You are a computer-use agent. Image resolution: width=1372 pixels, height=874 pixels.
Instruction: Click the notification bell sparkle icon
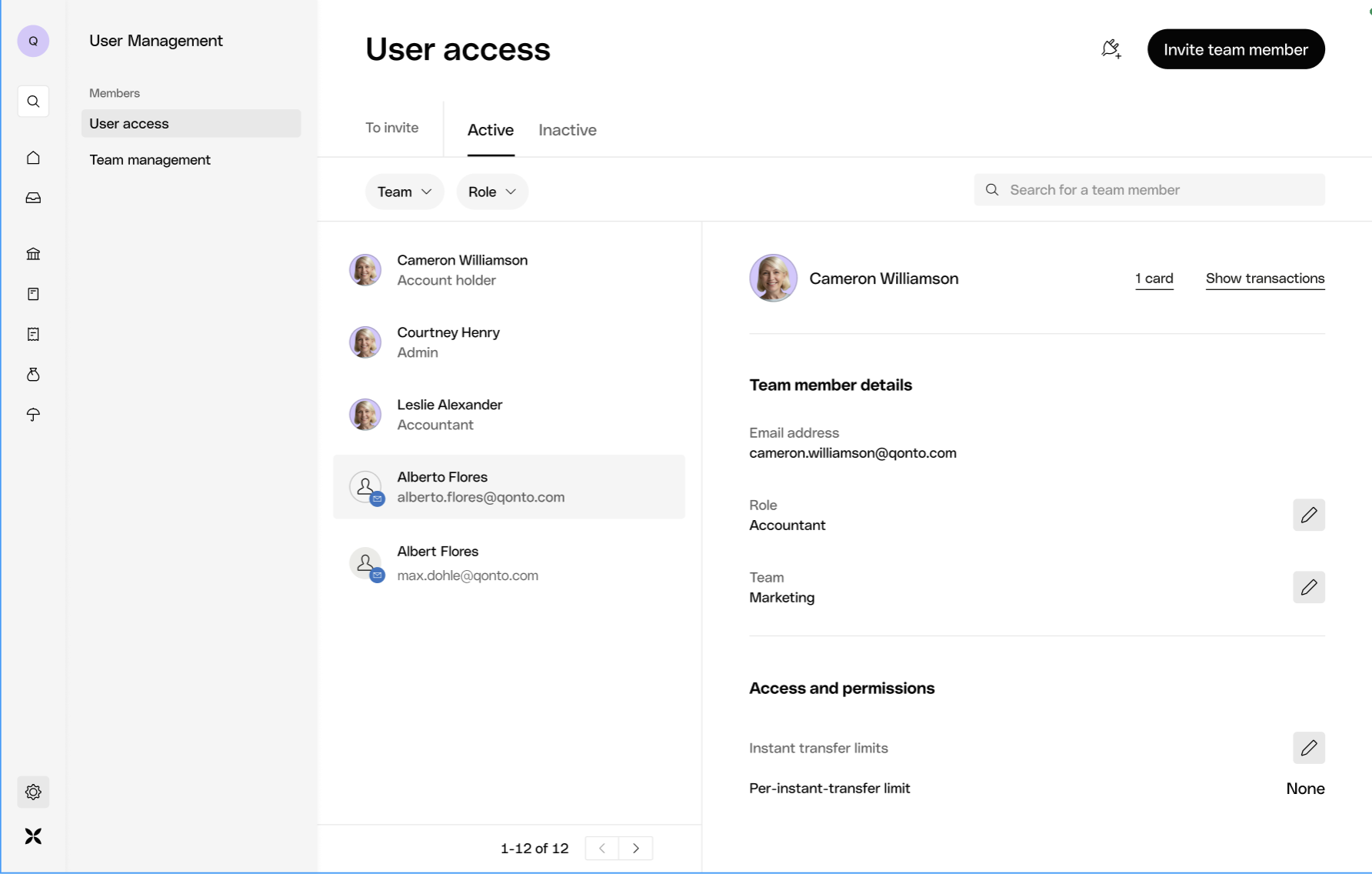point(1111,49)
